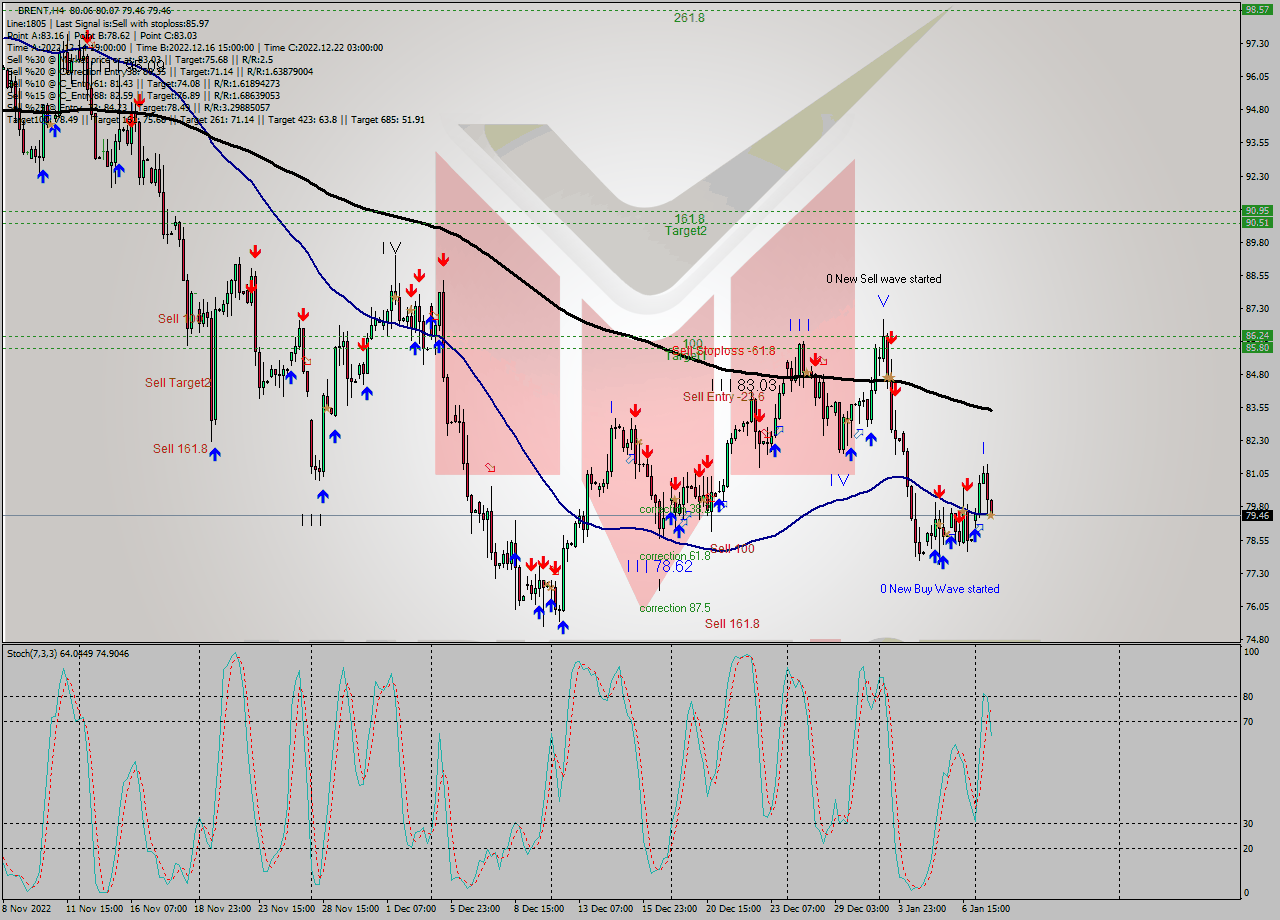Click the 93.55 price axis label

[x=1257, y=143]
